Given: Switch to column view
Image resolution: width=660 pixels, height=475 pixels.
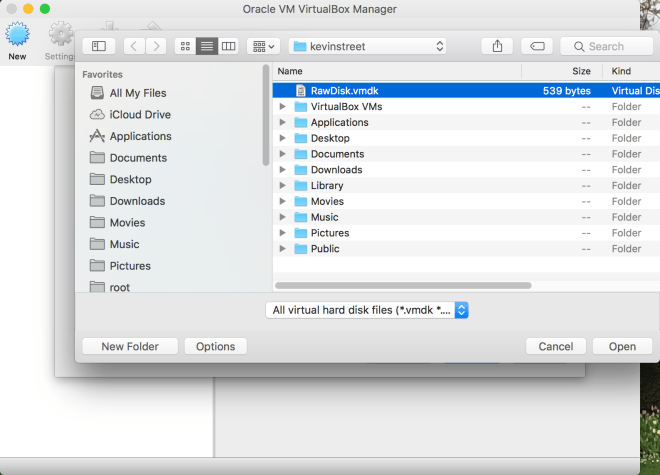Looking at the screenshot, I should point(228,46).
